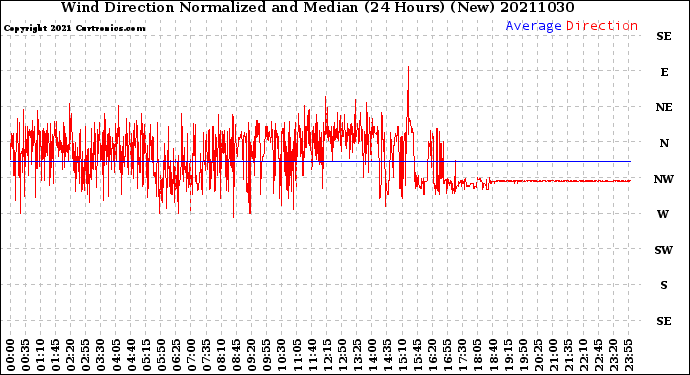Image resolution: width=690 pixels, height=375 pixels.
Task: Click the 22:45 time label
Action: pos(598,355)
